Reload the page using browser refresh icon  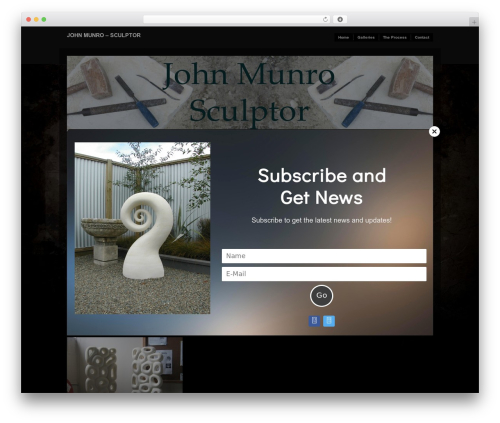click(325, 19)
